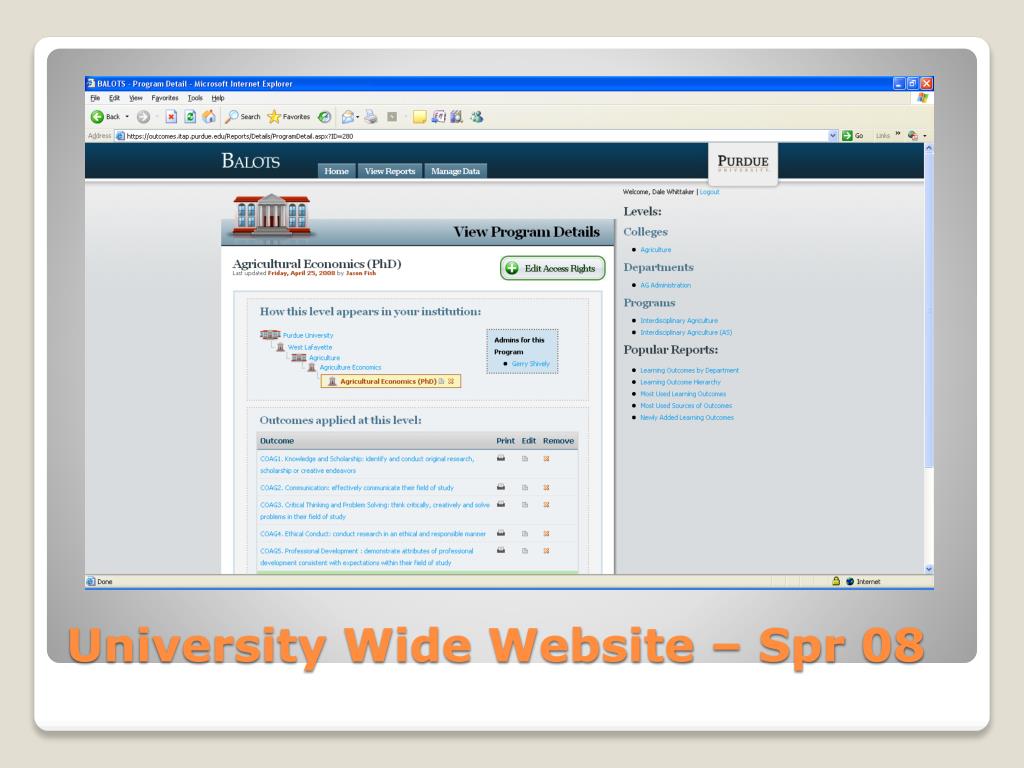This screenshot has width=1024, height=768.
Task: Click the Purdue University logo
Action: coord(743,163)
